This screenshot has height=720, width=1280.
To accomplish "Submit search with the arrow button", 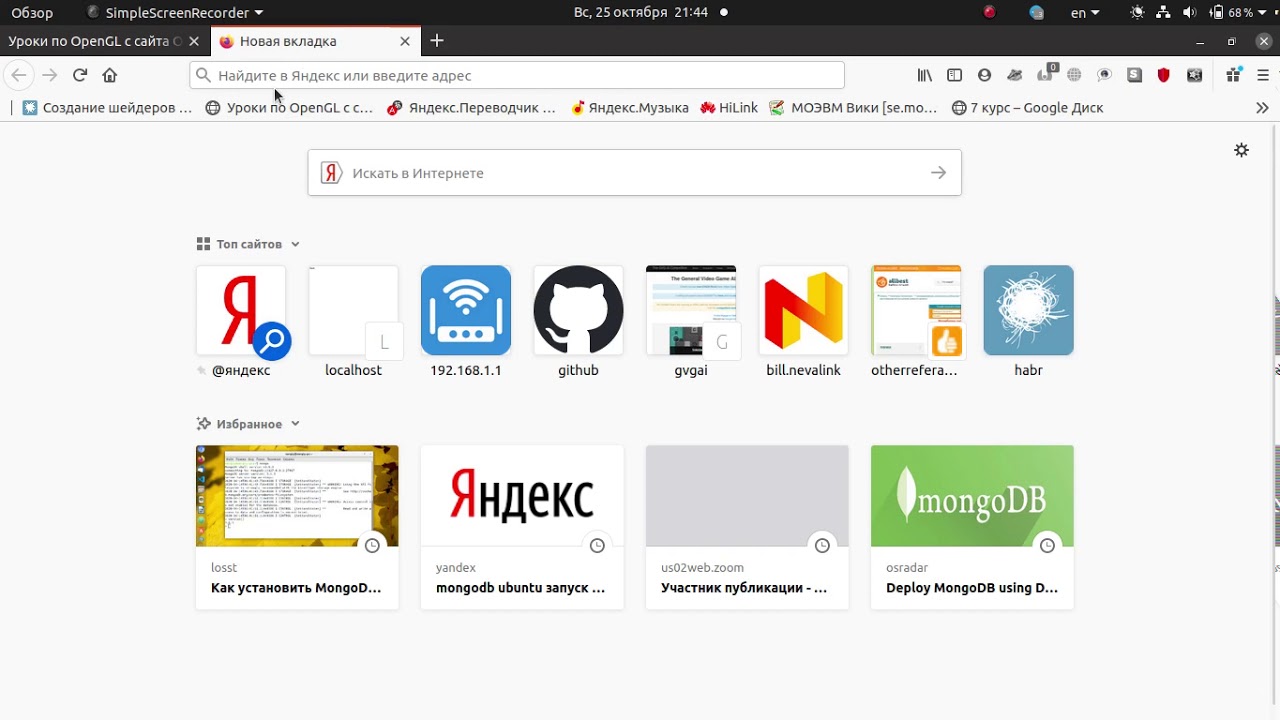I will pos(938,173).
